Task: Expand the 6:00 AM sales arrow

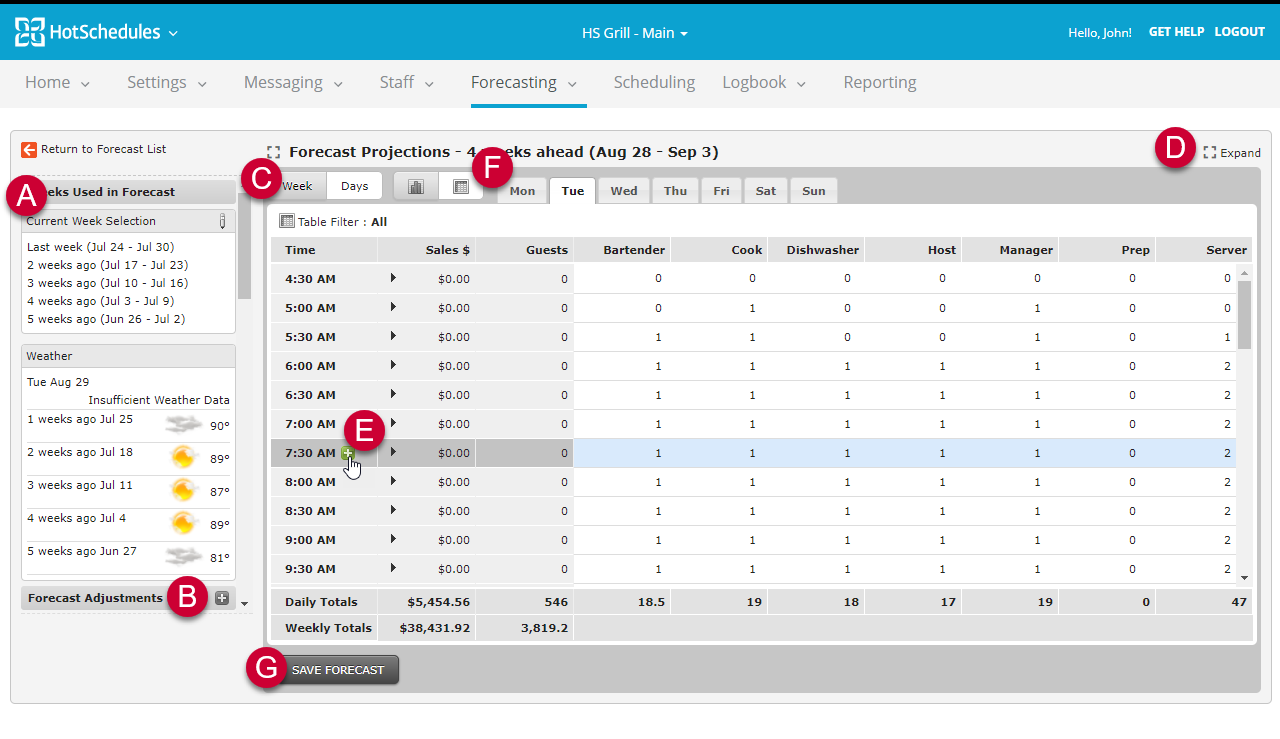Action: (x=393, y=365)
